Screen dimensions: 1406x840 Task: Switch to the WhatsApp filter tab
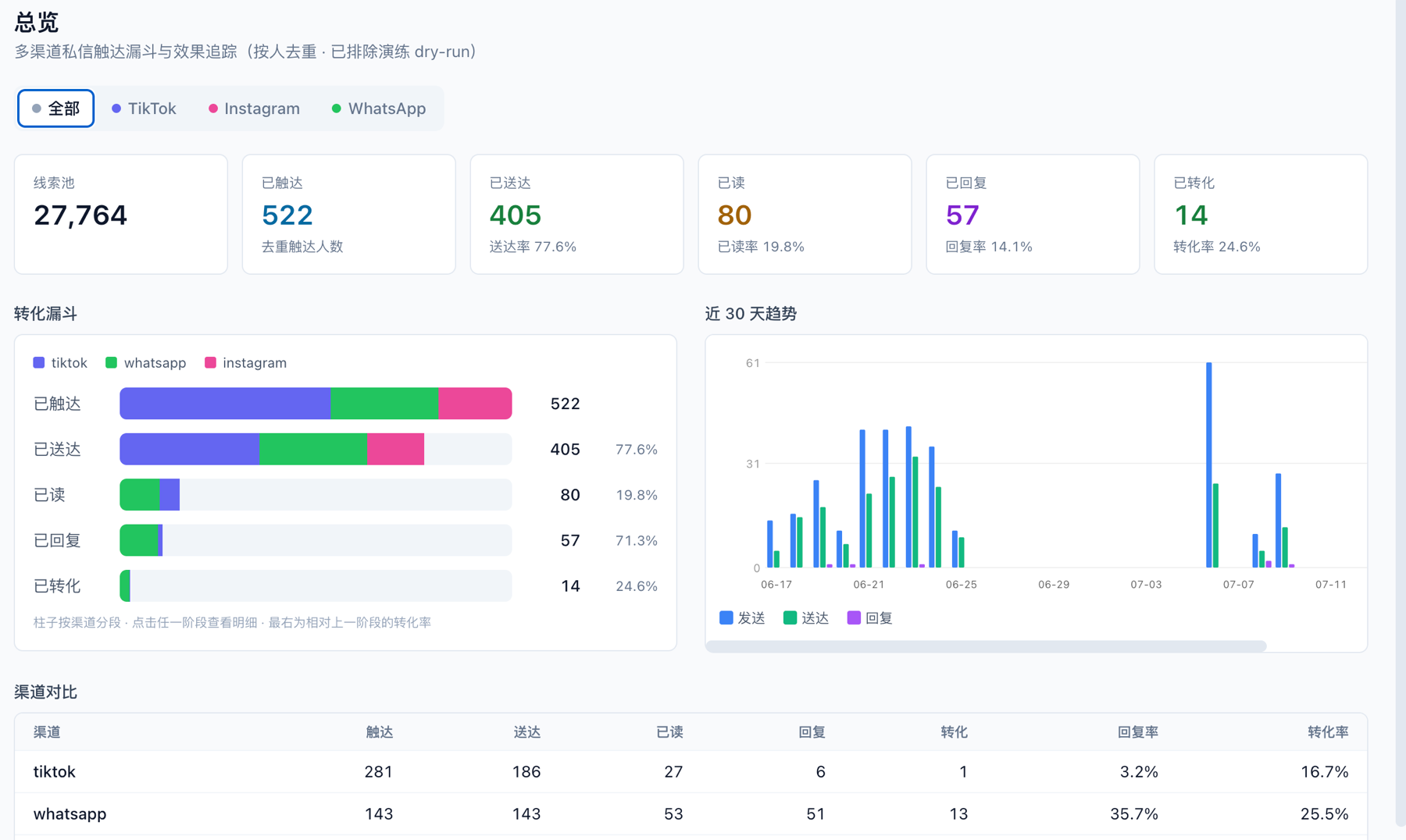pyautogui.click(x=380, y=109)
